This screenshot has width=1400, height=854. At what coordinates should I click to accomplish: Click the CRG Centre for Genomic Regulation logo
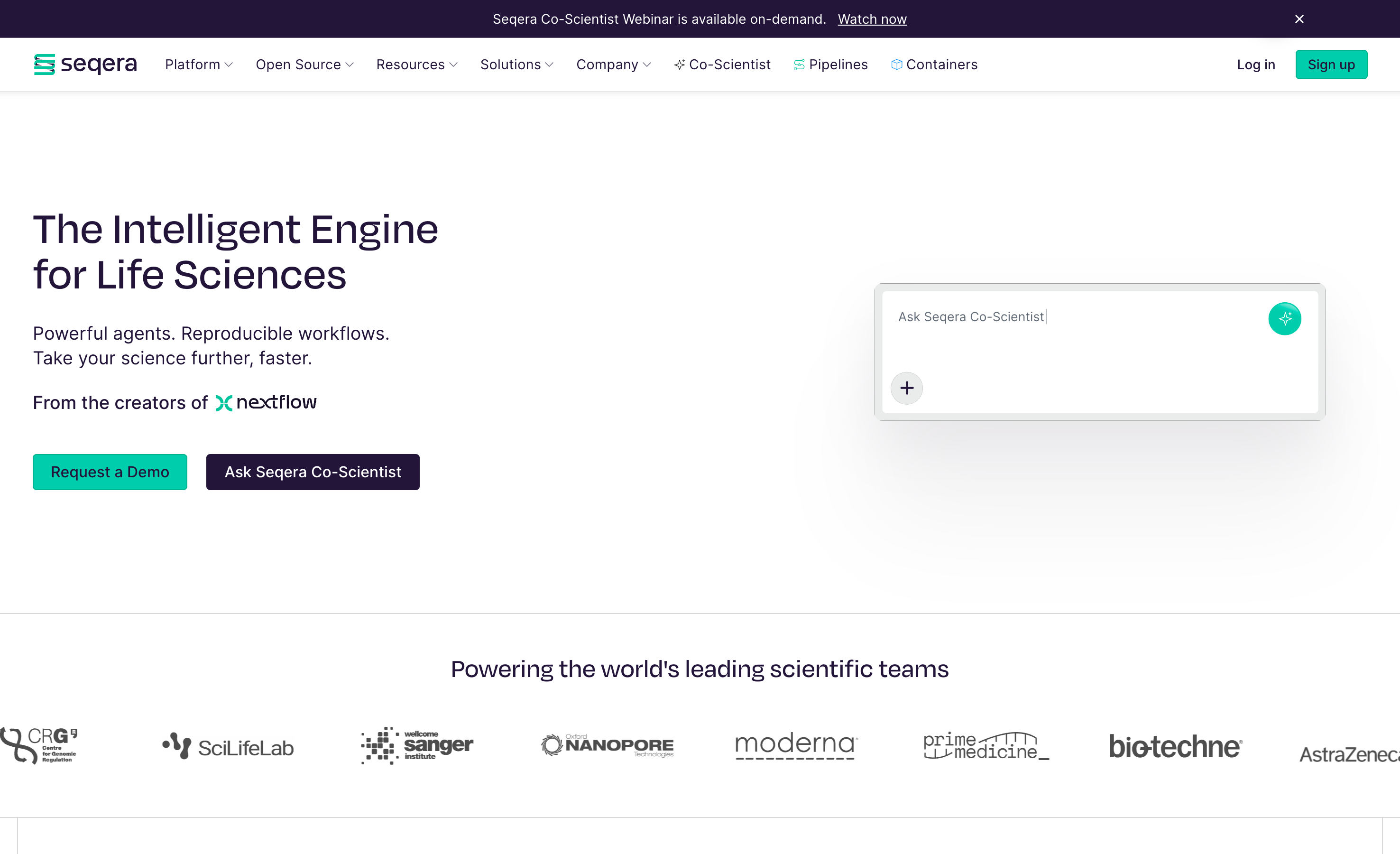click(x=38, y=745)
